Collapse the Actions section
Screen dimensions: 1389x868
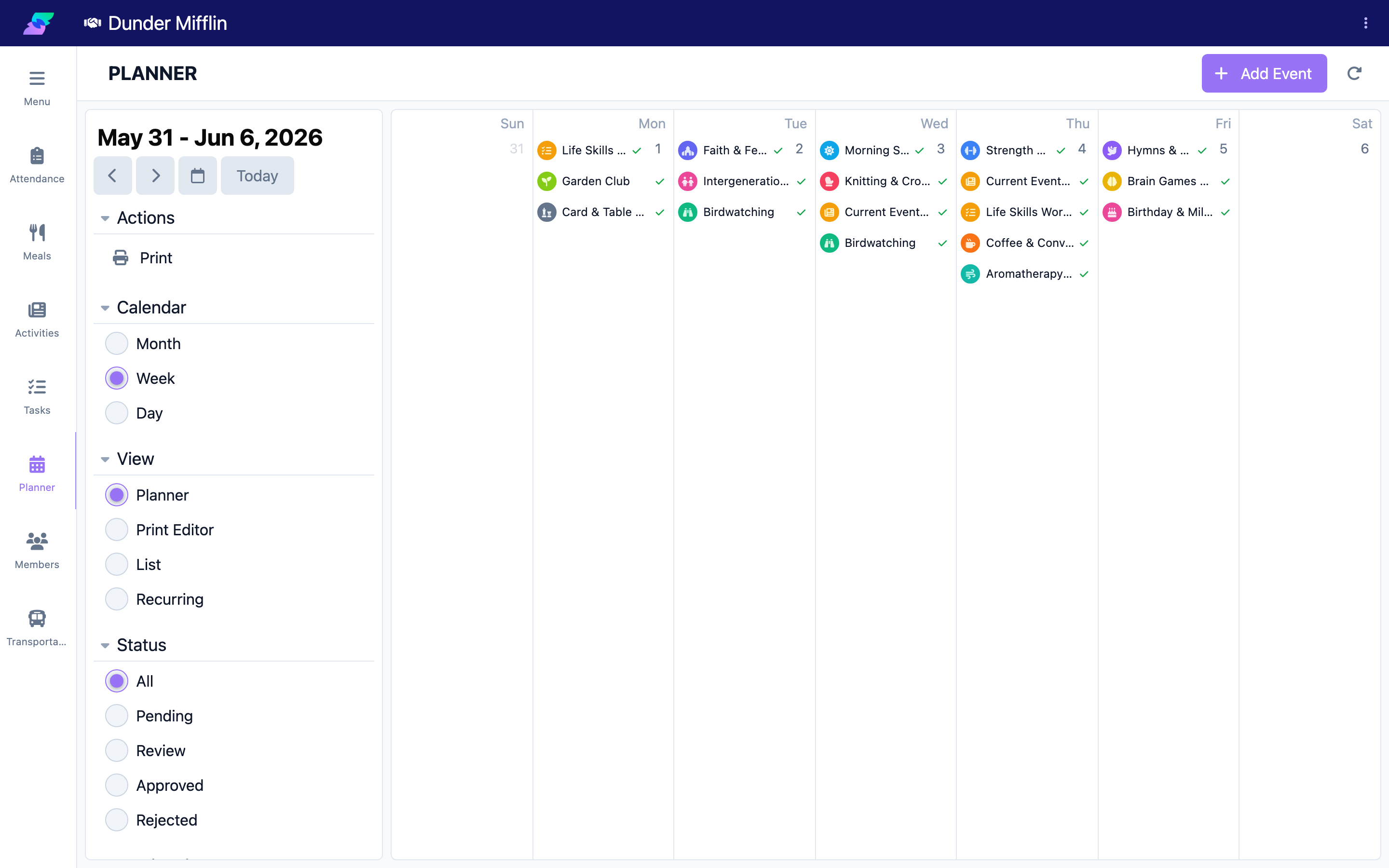(105, 218)
